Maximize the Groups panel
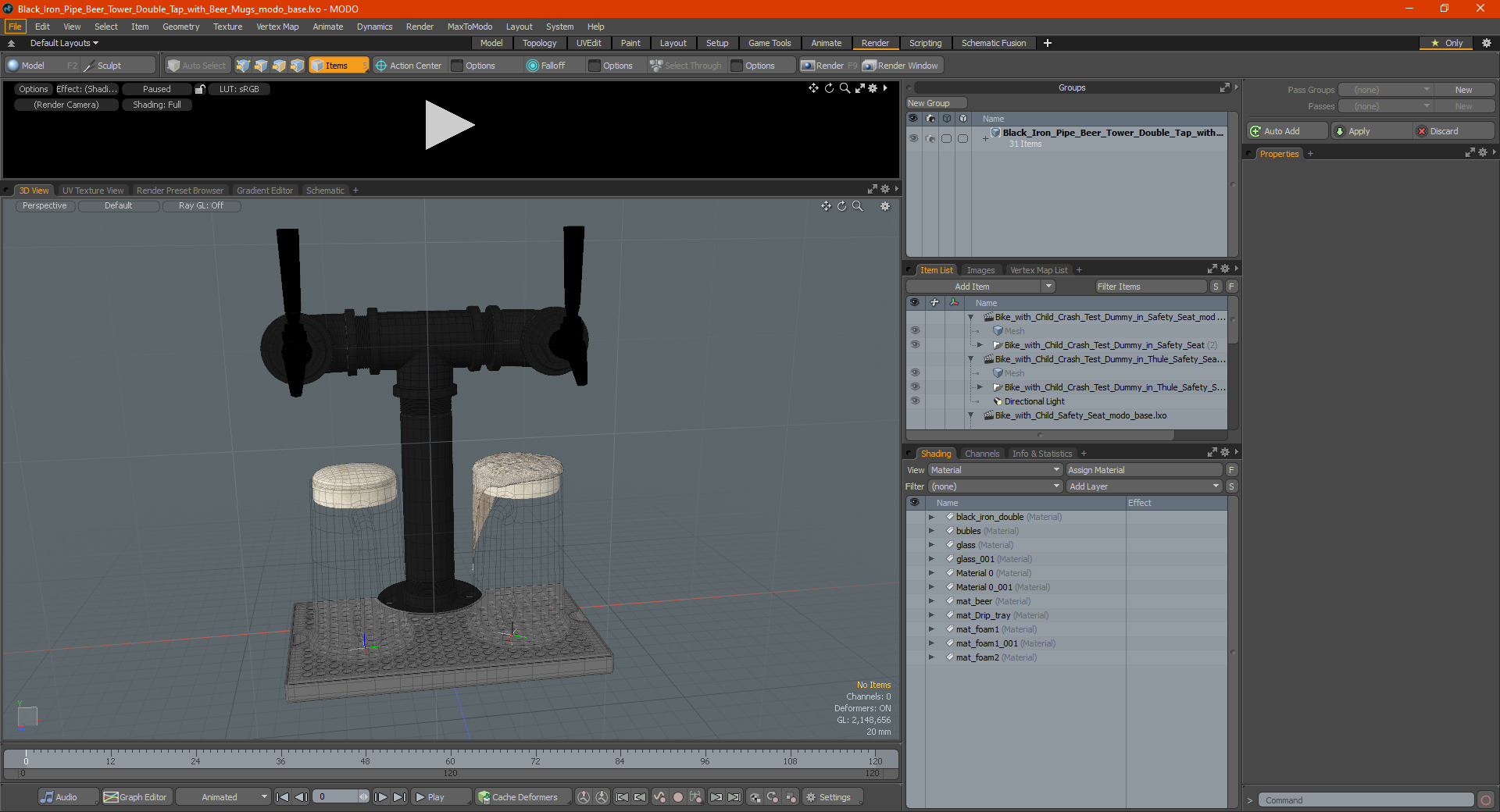 coord(1225,87)
